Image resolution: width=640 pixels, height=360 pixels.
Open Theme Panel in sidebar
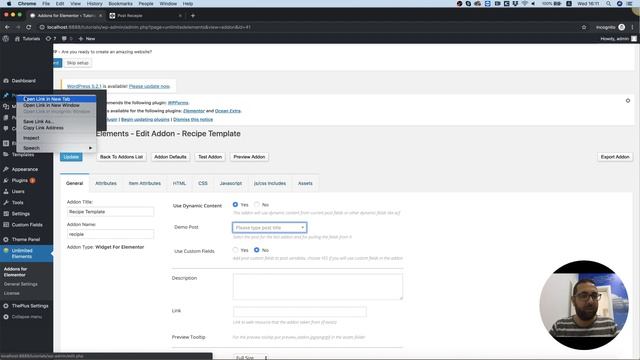click(26, 239)
